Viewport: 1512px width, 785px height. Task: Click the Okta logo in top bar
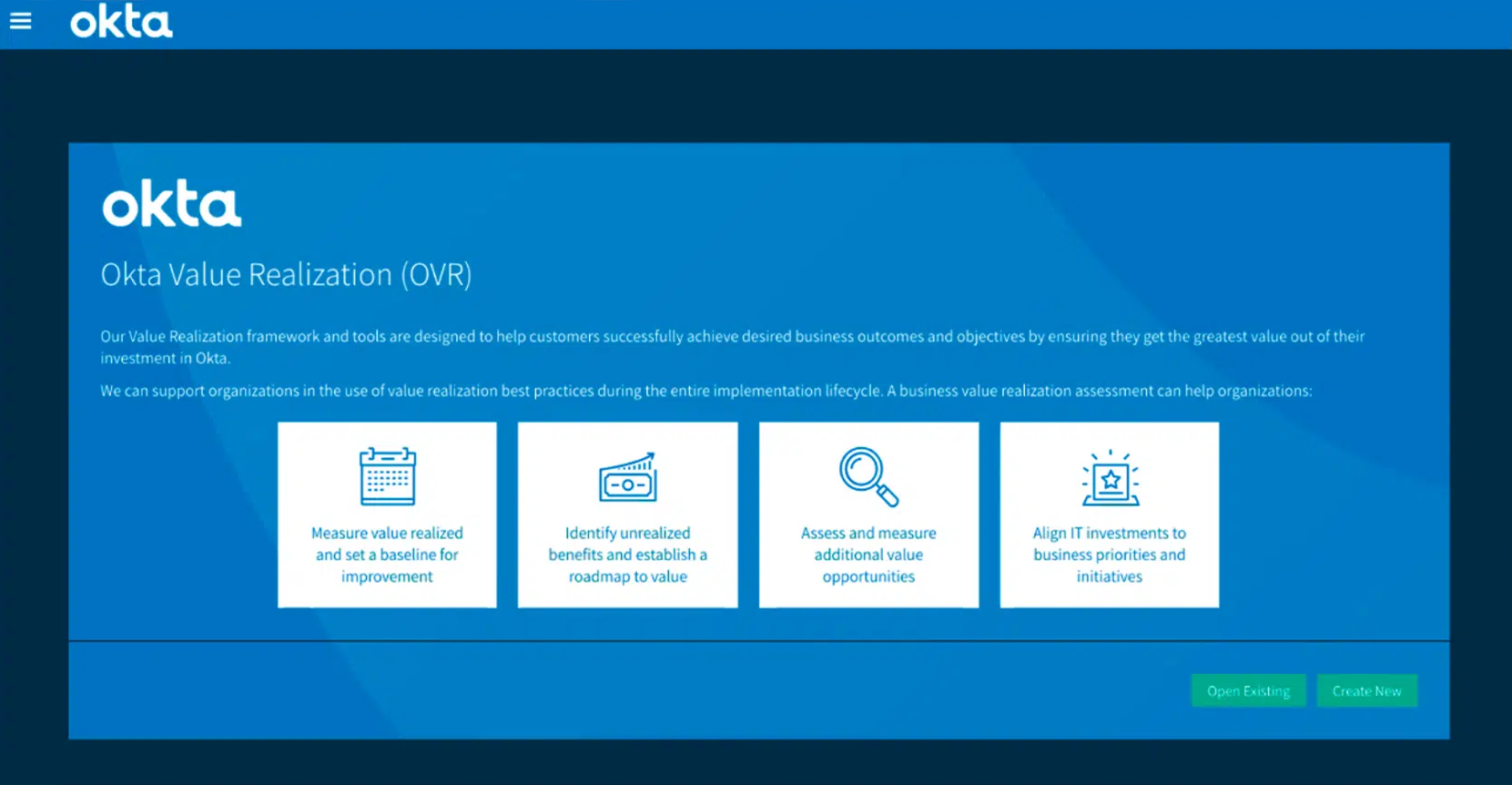click(121, 22)
